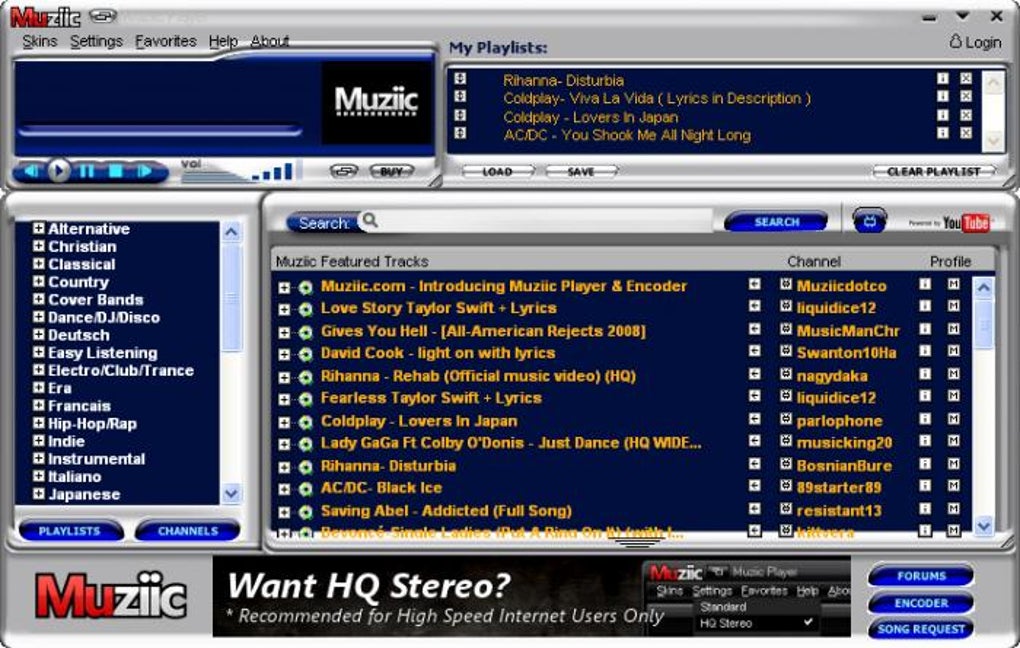Click into the Search input field

pyautogui.click(x=545, y=221)
